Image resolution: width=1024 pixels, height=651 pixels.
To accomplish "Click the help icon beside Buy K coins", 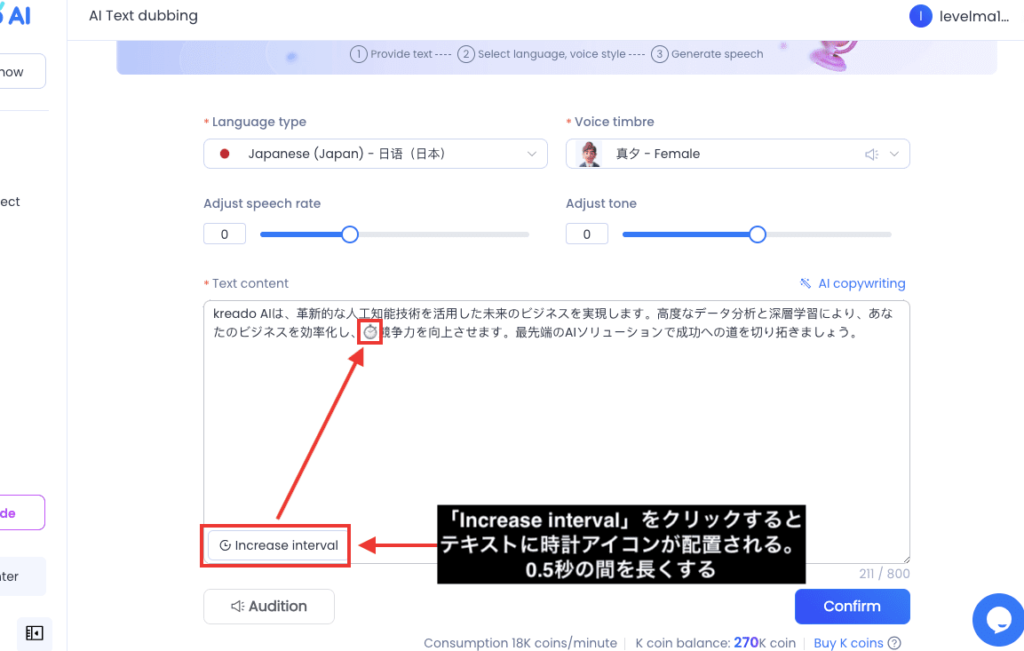I will tap(895, 643).
